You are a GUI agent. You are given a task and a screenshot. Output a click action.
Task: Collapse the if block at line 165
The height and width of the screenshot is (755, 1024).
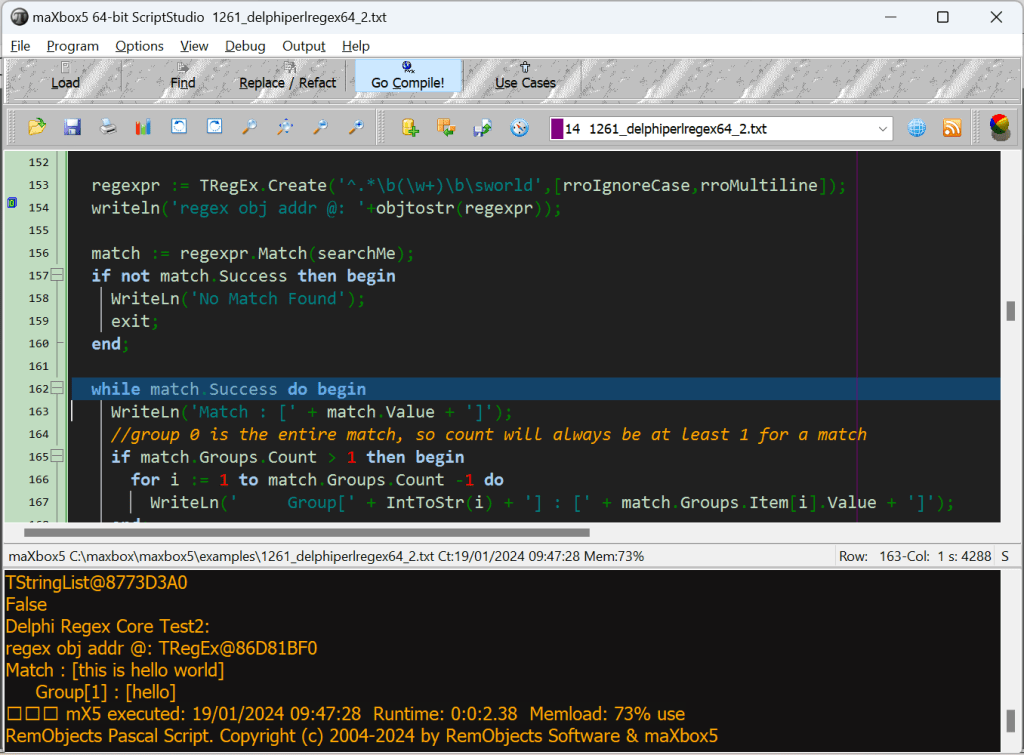58,457
